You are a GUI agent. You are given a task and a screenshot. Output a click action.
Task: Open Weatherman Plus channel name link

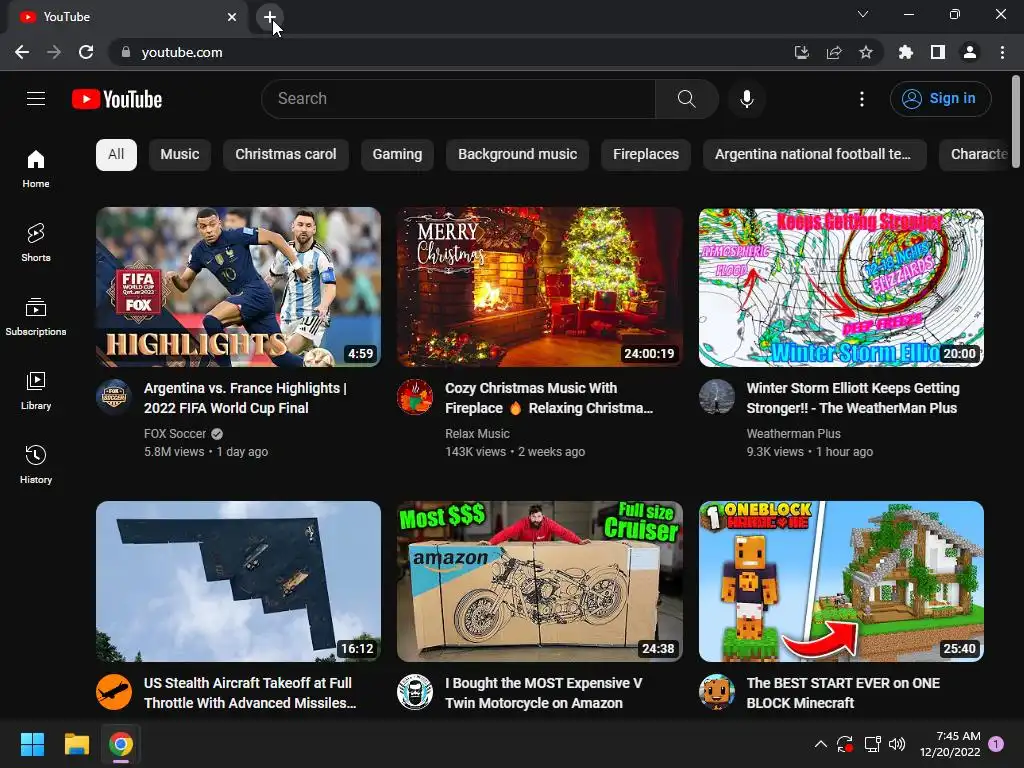(x=793, y=434)
